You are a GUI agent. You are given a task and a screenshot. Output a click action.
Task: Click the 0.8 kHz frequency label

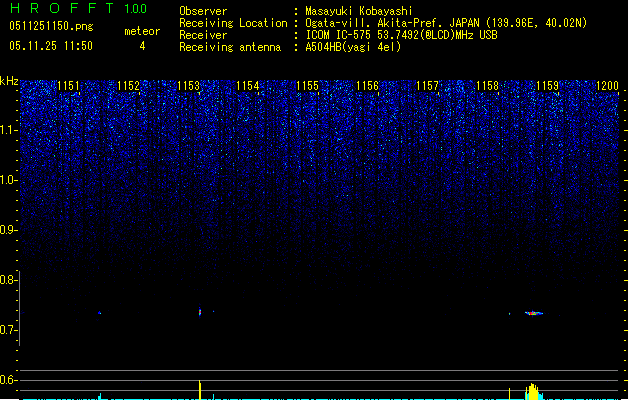[x=9, y=280]
